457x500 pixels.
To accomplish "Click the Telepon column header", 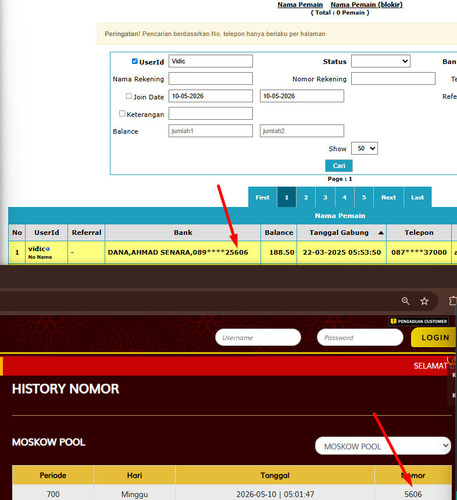I will point(419,233).
